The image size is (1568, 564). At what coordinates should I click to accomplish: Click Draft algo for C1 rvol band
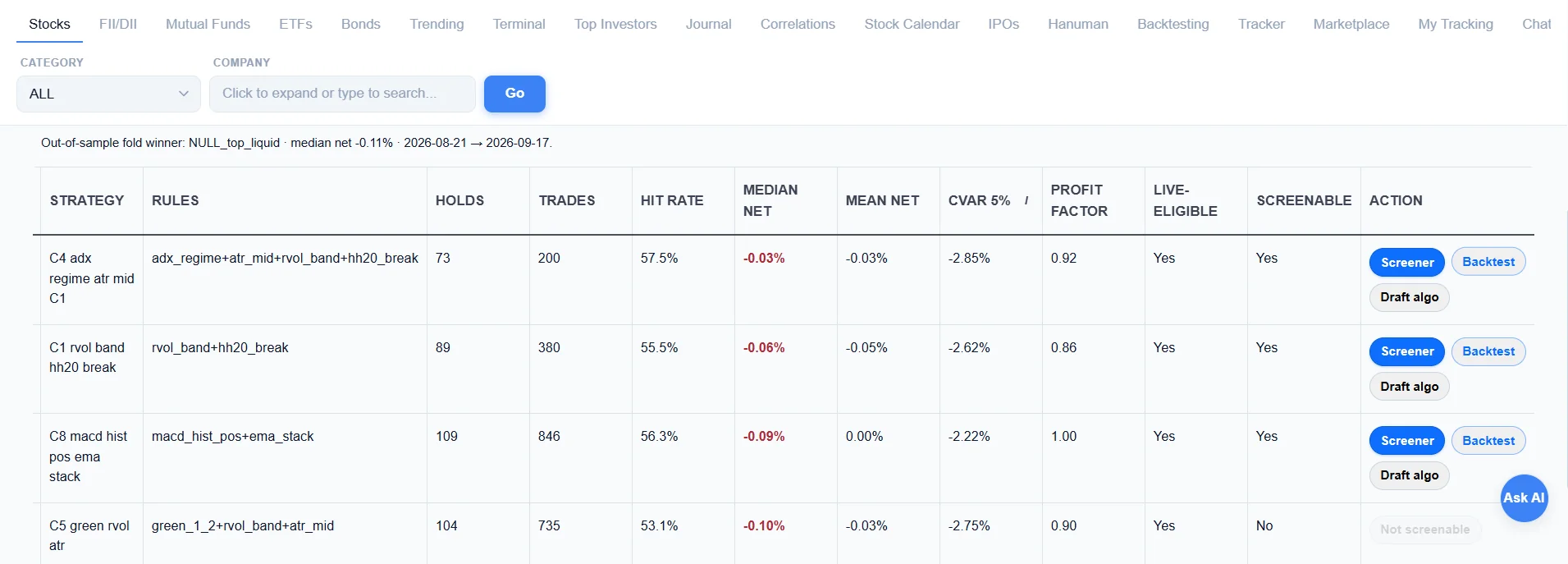1409,387
